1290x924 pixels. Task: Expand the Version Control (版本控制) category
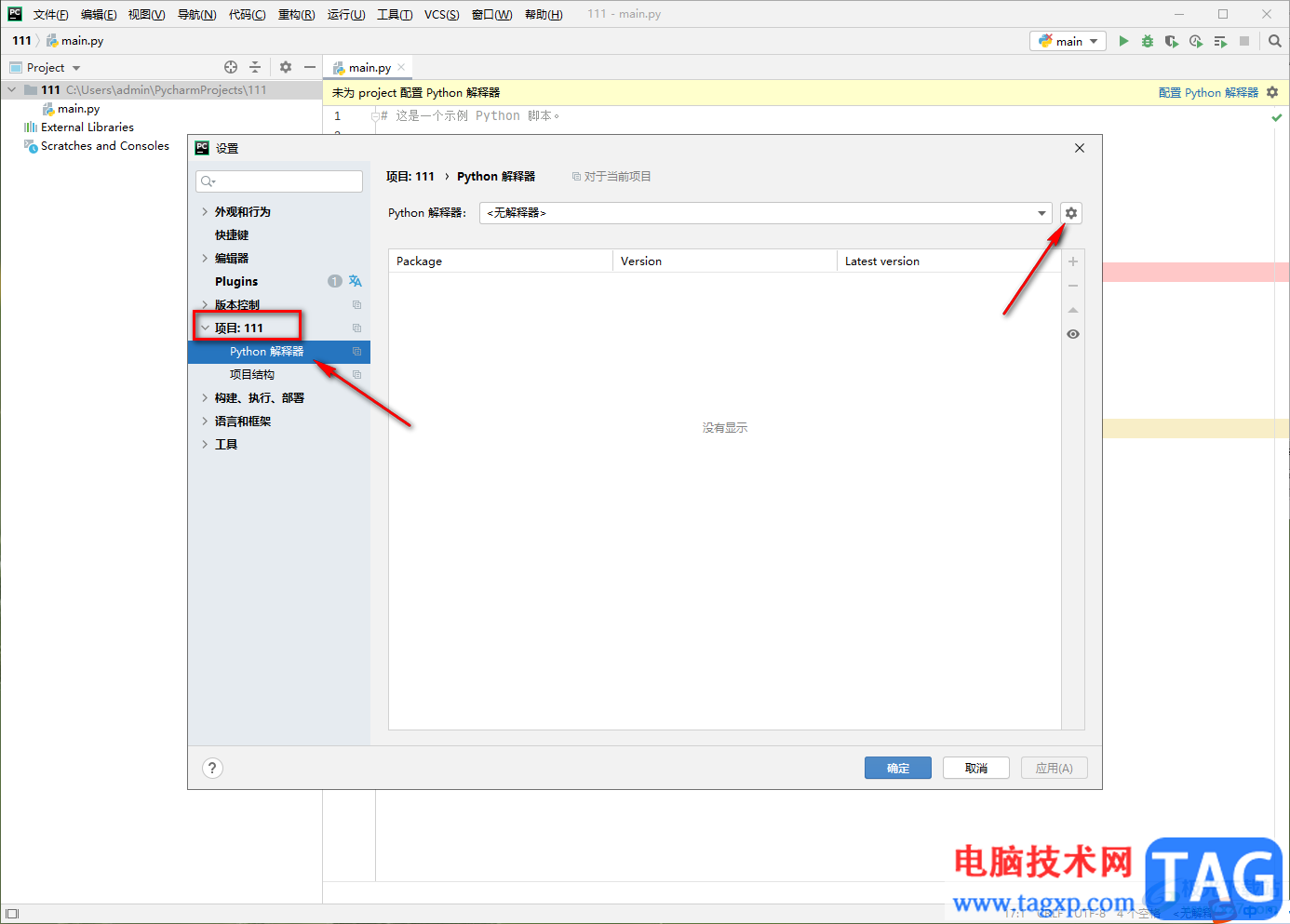click(x=205, y=304)
